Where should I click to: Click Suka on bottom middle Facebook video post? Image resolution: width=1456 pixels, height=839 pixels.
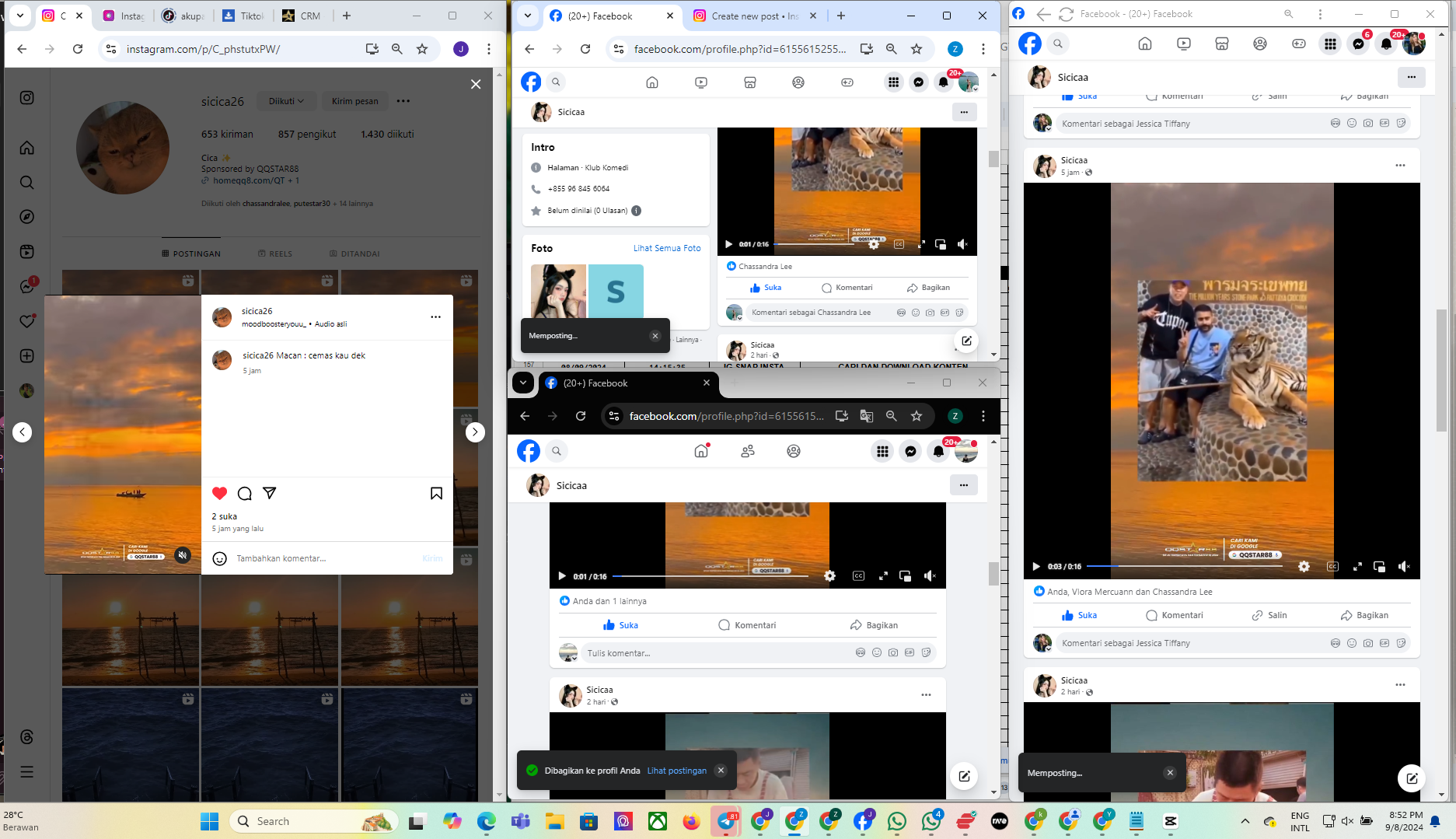(x=620, y=625)
